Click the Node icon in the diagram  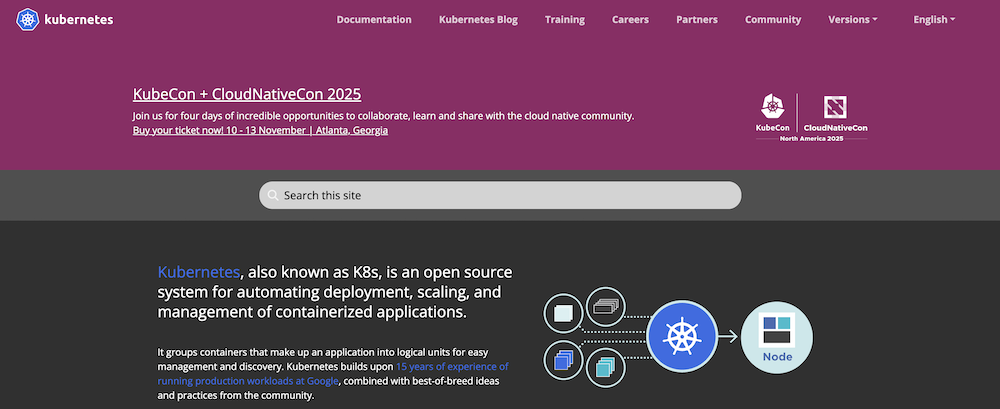(777, 336)
